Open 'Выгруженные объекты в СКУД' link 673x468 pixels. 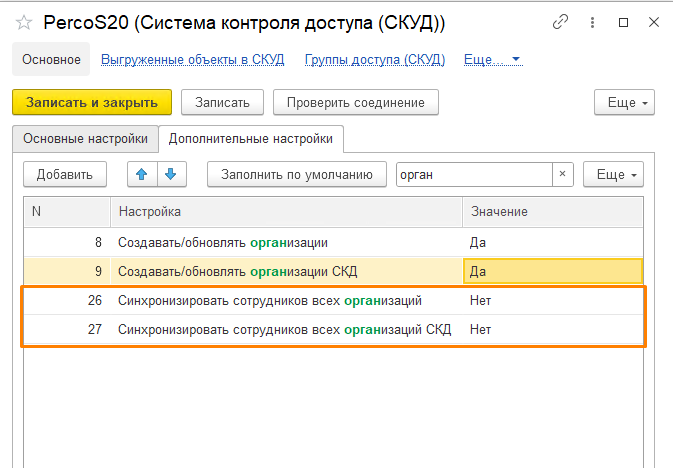193,60
